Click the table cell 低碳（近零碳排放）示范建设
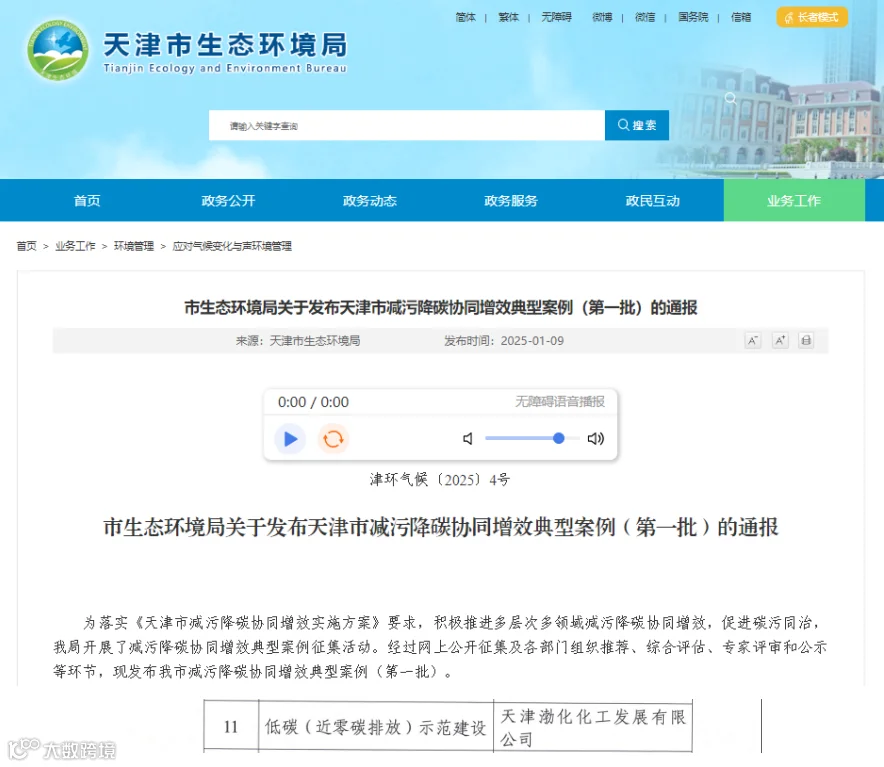The image size is (884, 767). point(375,727)
